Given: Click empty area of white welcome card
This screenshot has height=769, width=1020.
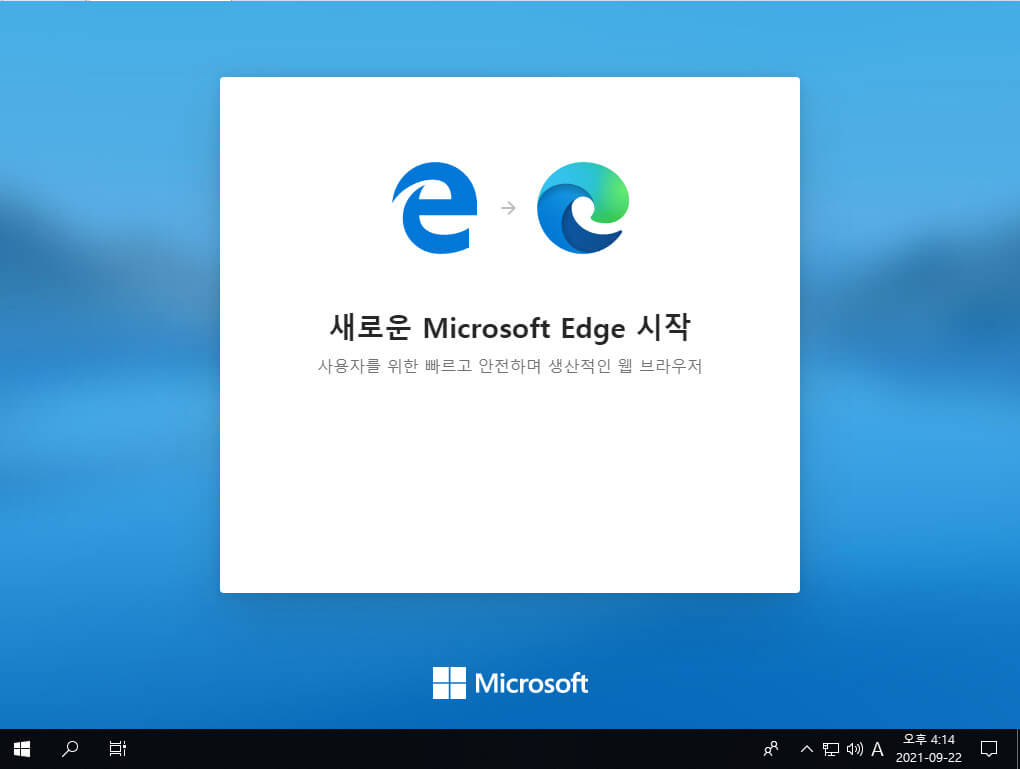Looking at the screenshot, I should [x=510, y=488].
